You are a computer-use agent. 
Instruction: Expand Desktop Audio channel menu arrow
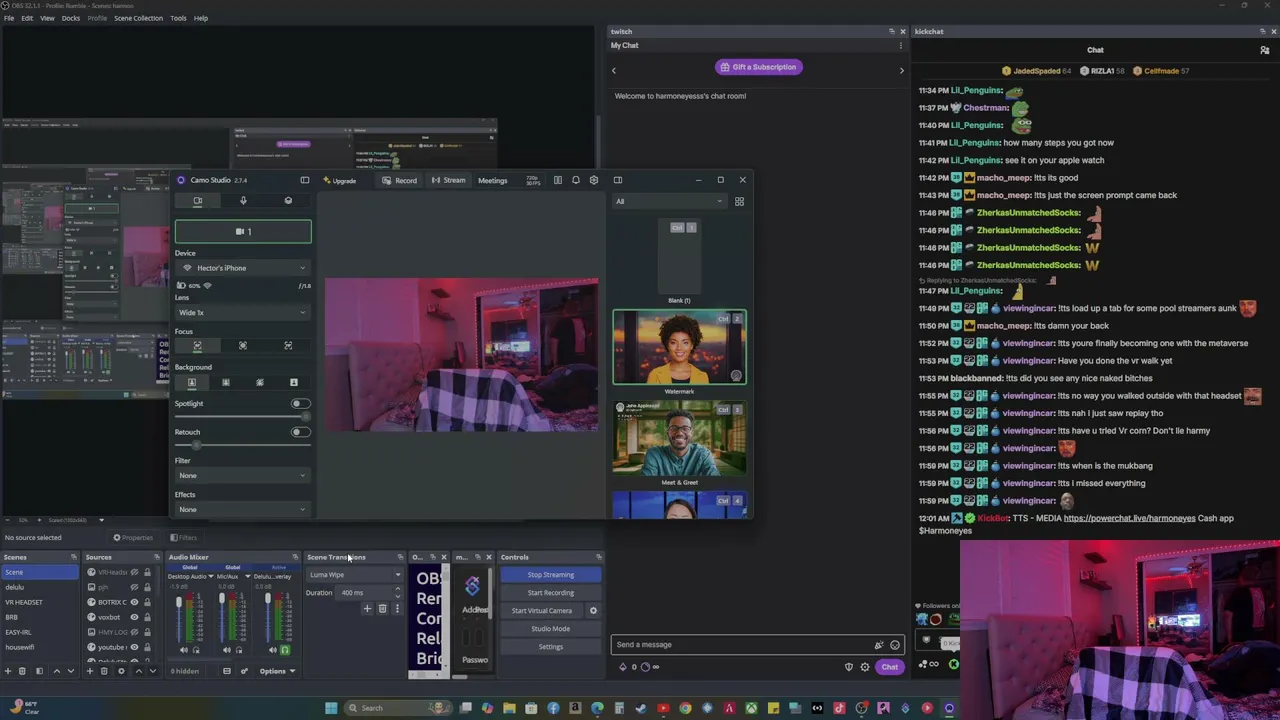pyautogui.click(x=210, y=577)
